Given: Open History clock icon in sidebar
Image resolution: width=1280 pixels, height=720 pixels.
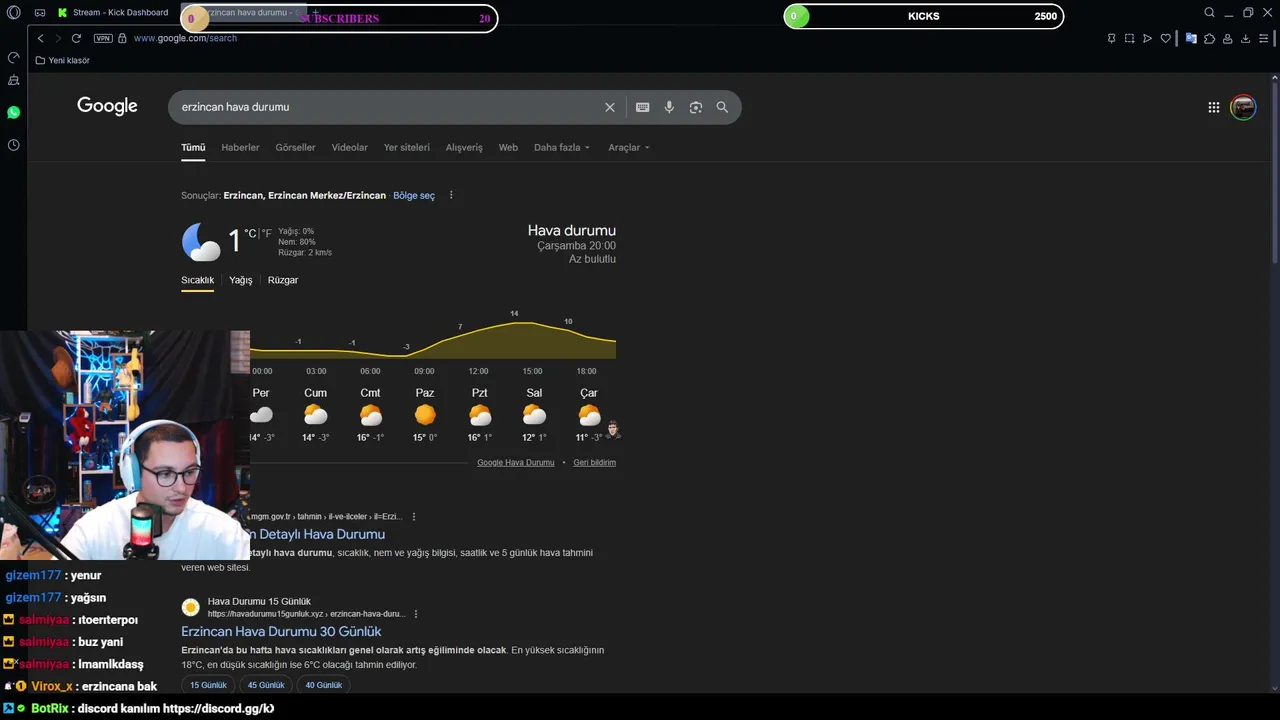Looking at the screenshot, I should [13, 145].
